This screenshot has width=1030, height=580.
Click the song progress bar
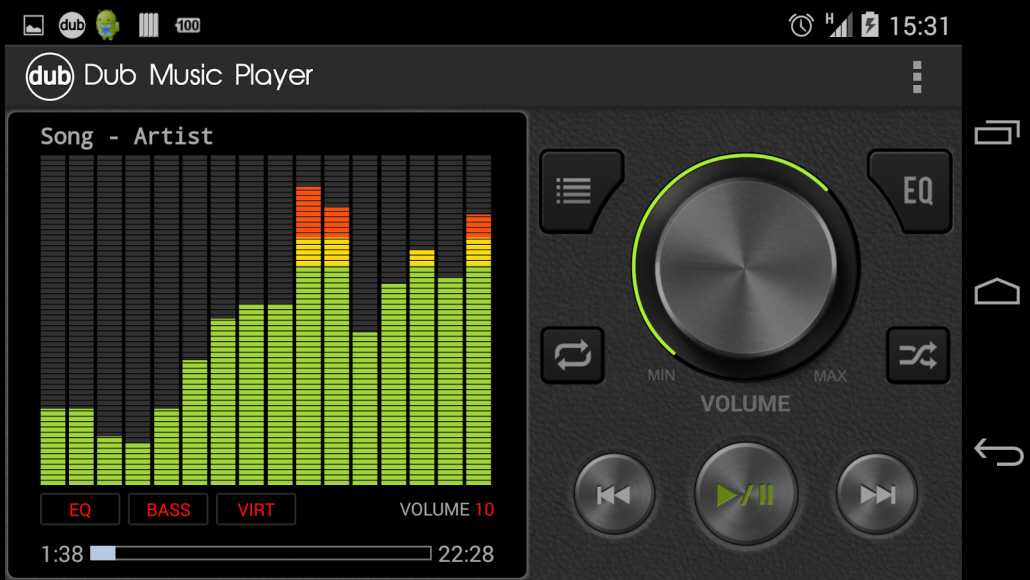[x=261, y=553]
